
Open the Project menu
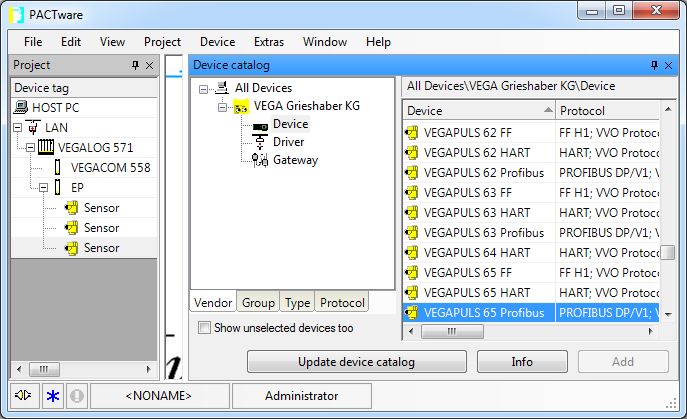(x=162, y=42)
